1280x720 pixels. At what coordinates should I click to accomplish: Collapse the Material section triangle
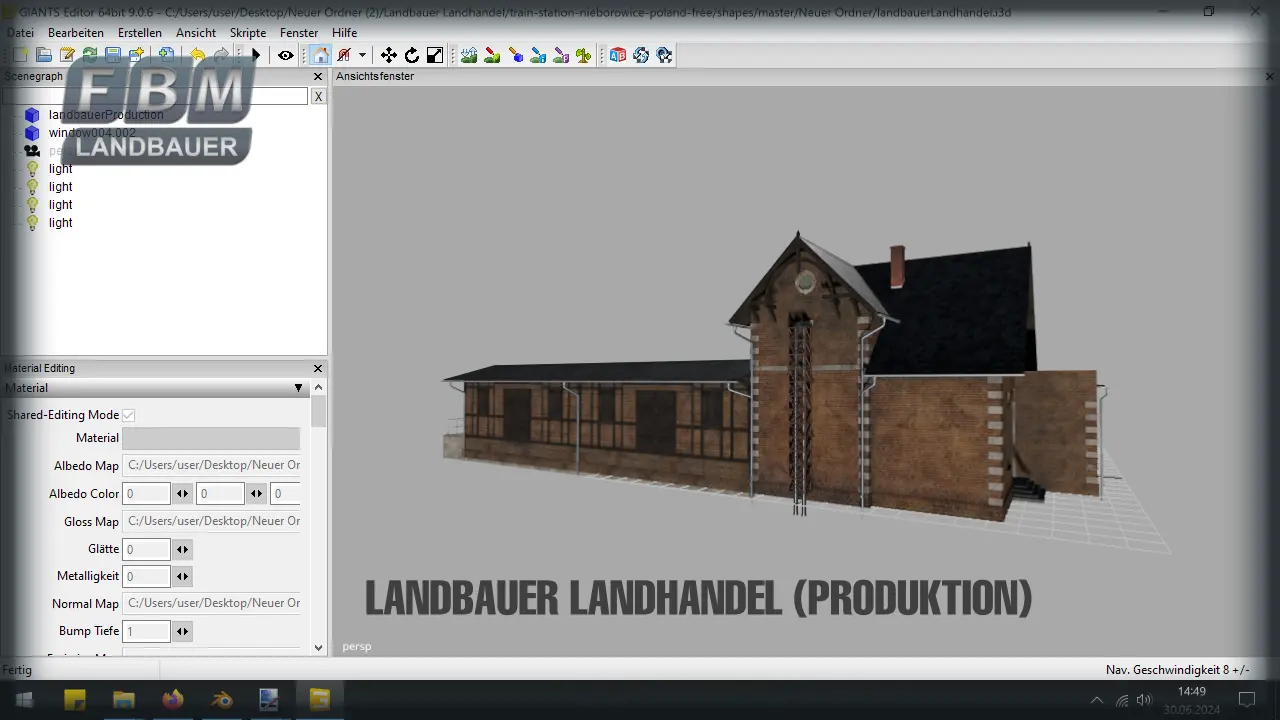tap(298, 388)
